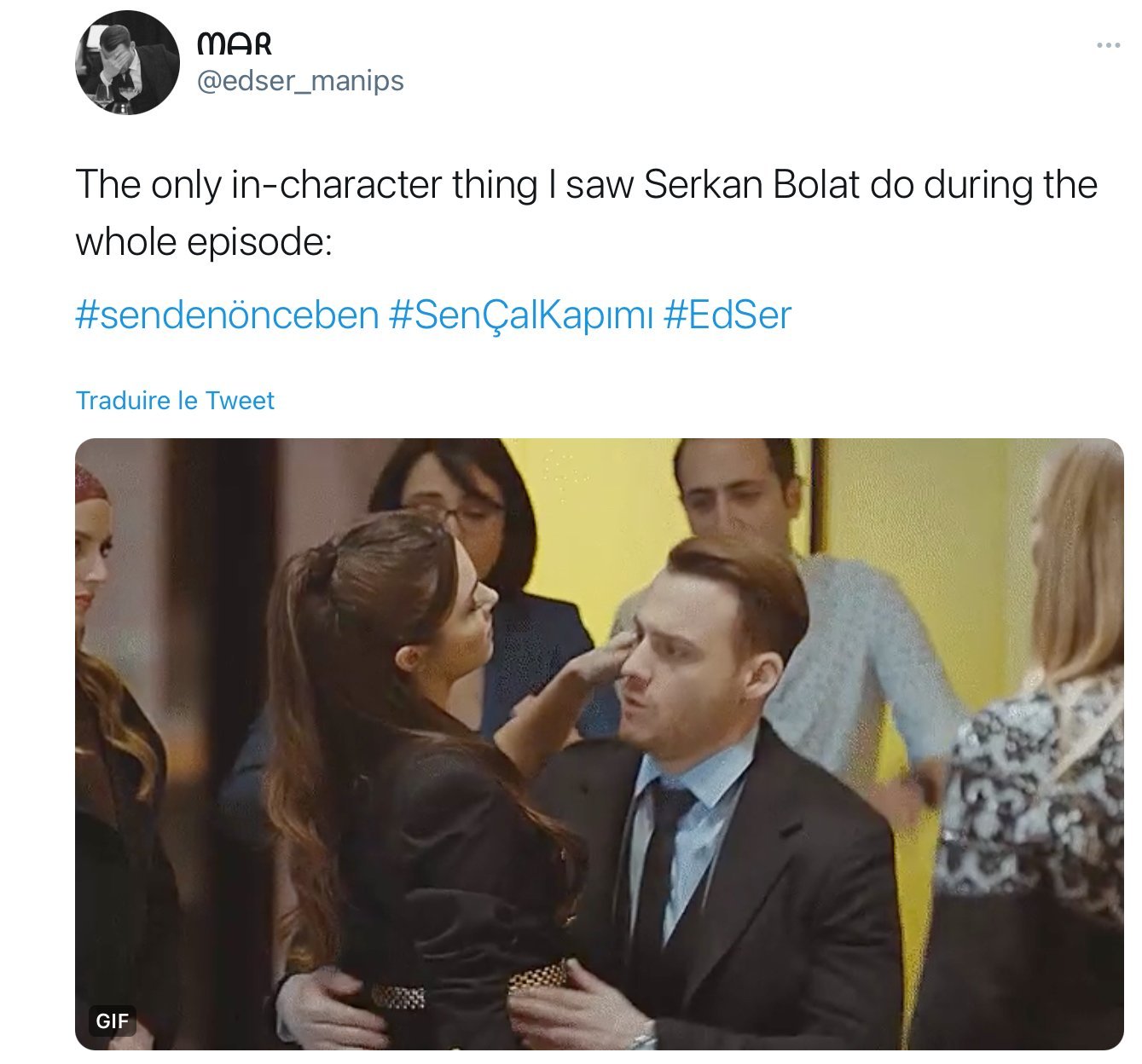This screenshot has height=1064, width=1142.
Task: Open the #SenÇalKapımı hashtag
Action: [520, 315]
